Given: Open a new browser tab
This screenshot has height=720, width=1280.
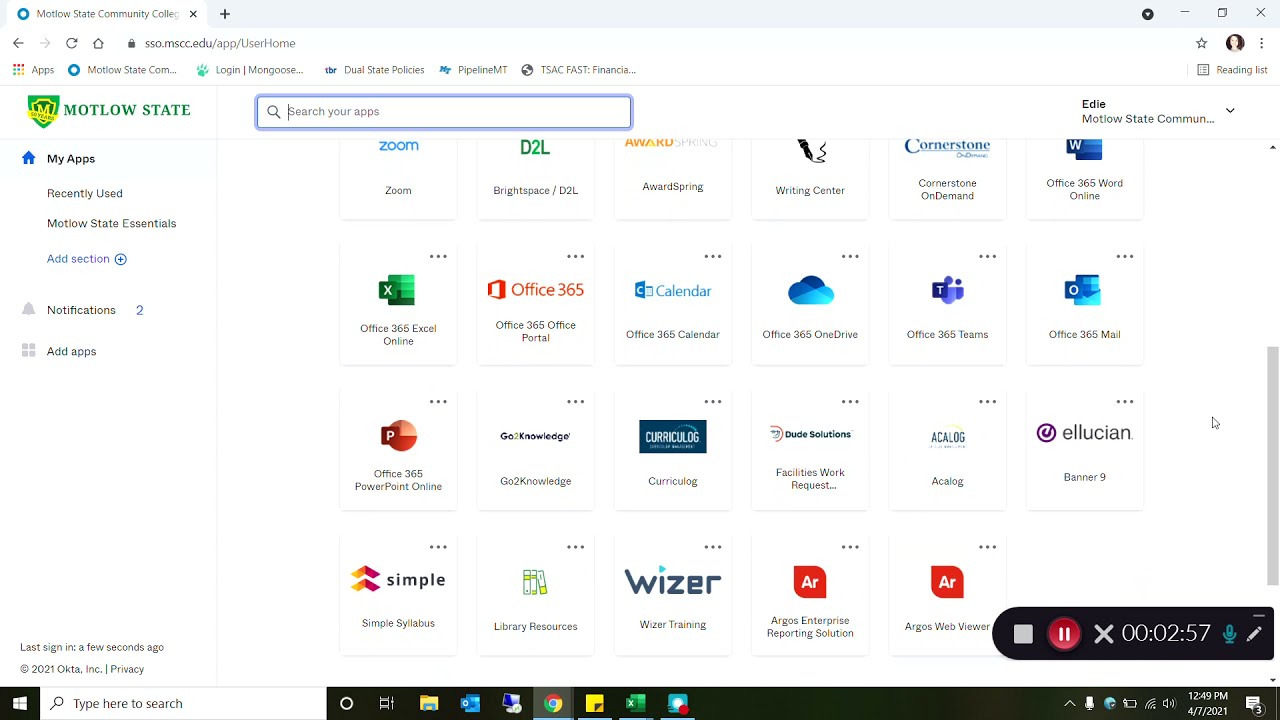Looking at the screenshot, I should coord(225,14).
